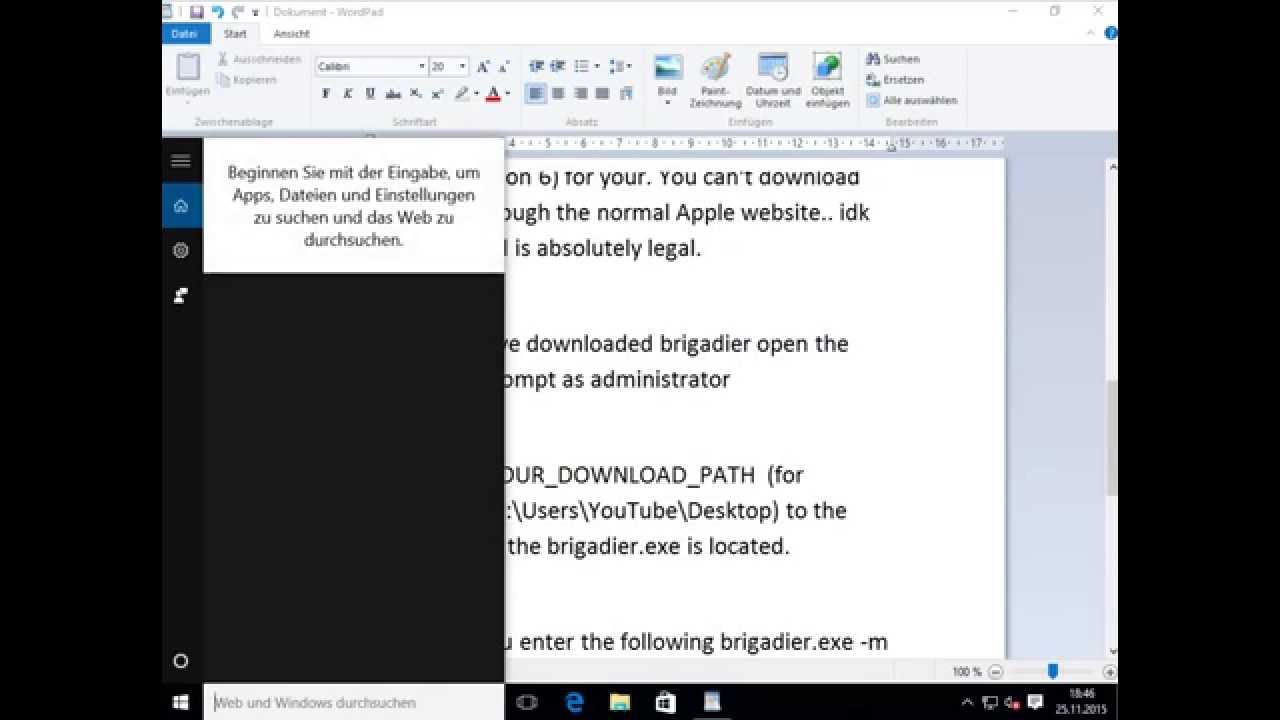Click the bullet list icon

(581, 66)
